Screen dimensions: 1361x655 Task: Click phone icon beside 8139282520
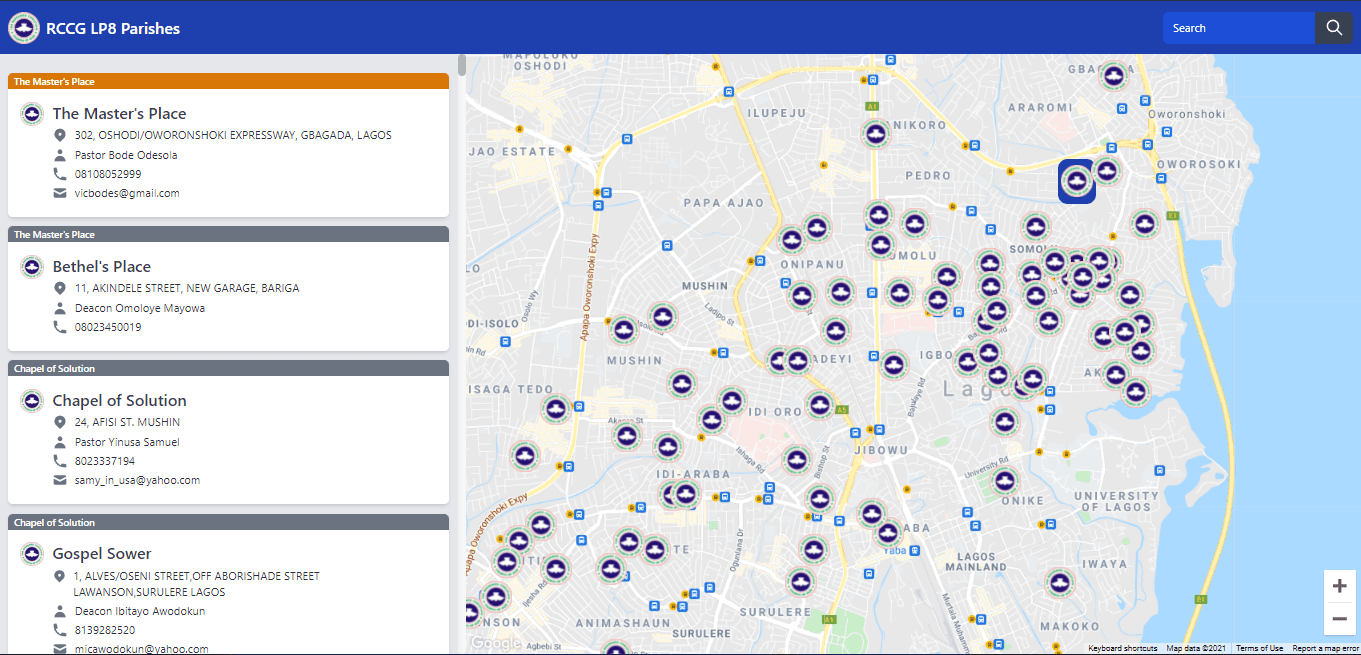(60, 630)
